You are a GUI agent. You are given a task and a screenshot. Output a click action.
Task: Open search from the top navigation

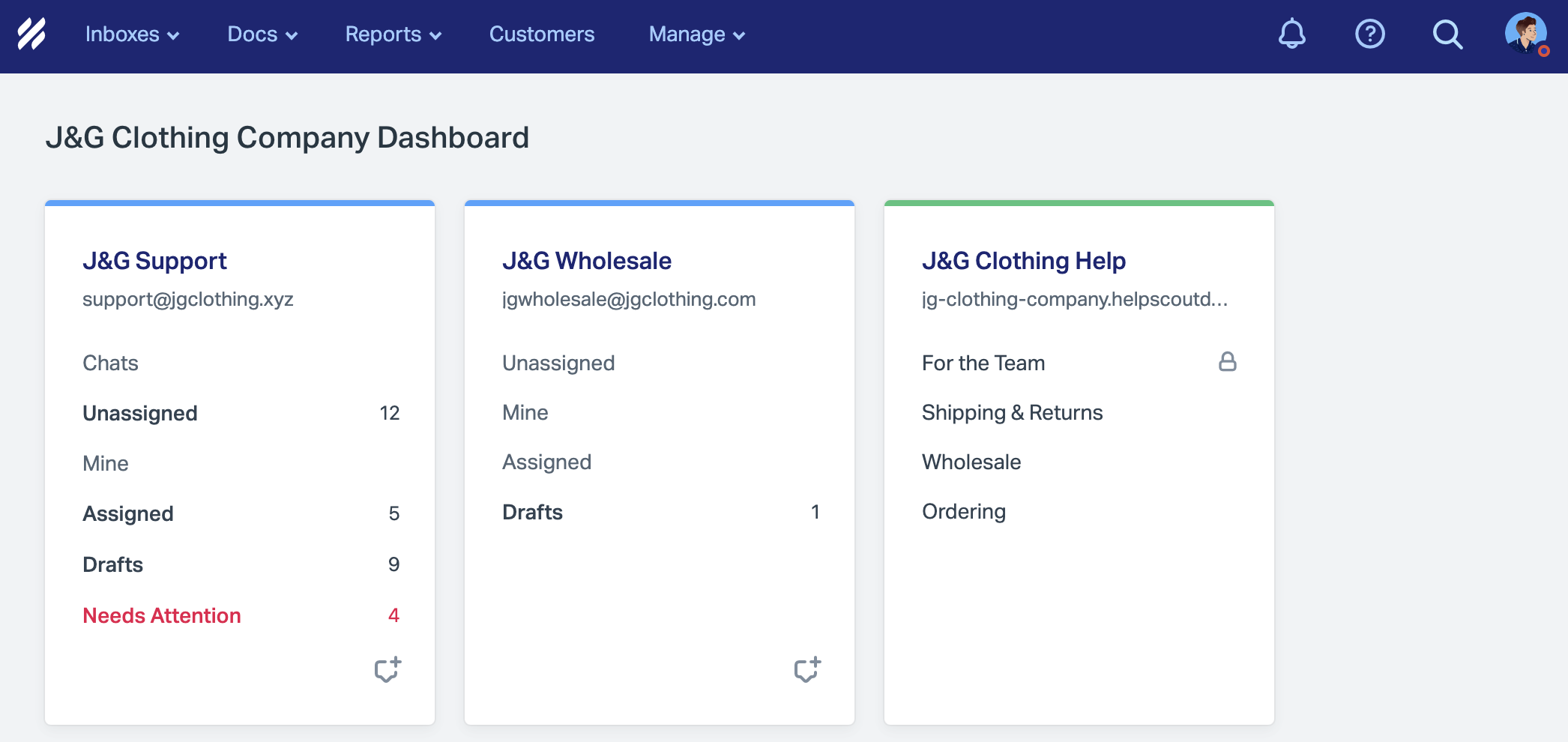pyautogui.click(x=1447, y=34)
